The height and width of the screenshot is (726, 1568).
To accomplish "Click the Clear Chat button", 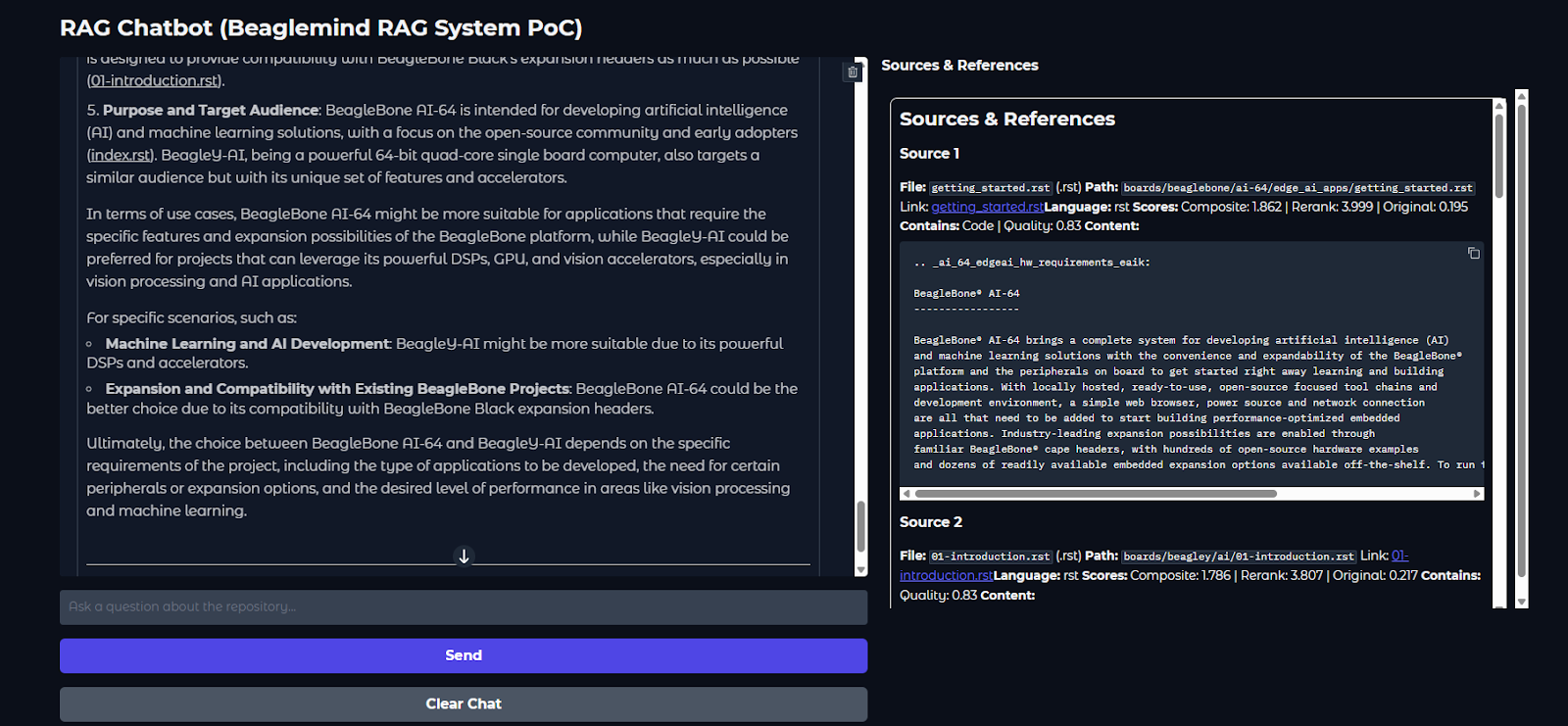I will [464, 703].
